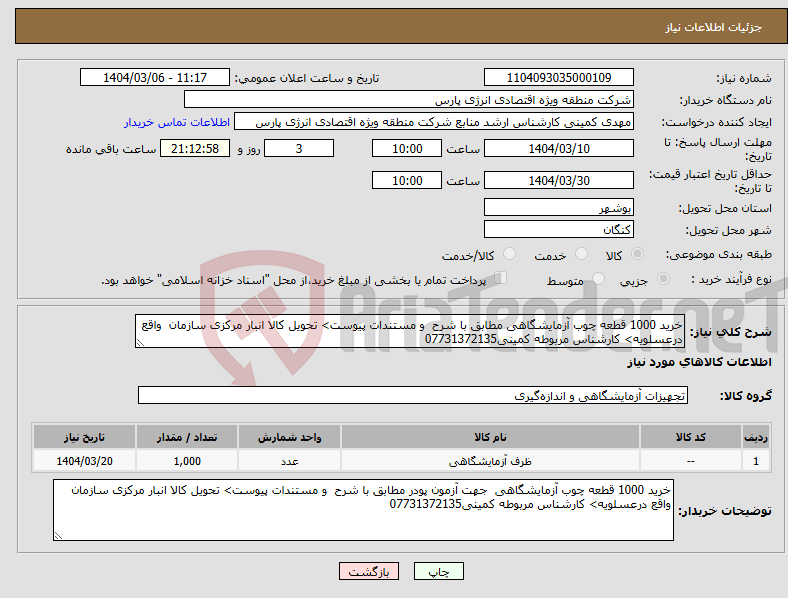Click the اطلاعات کالاهای مورد نیاز heading

[699, 362]
